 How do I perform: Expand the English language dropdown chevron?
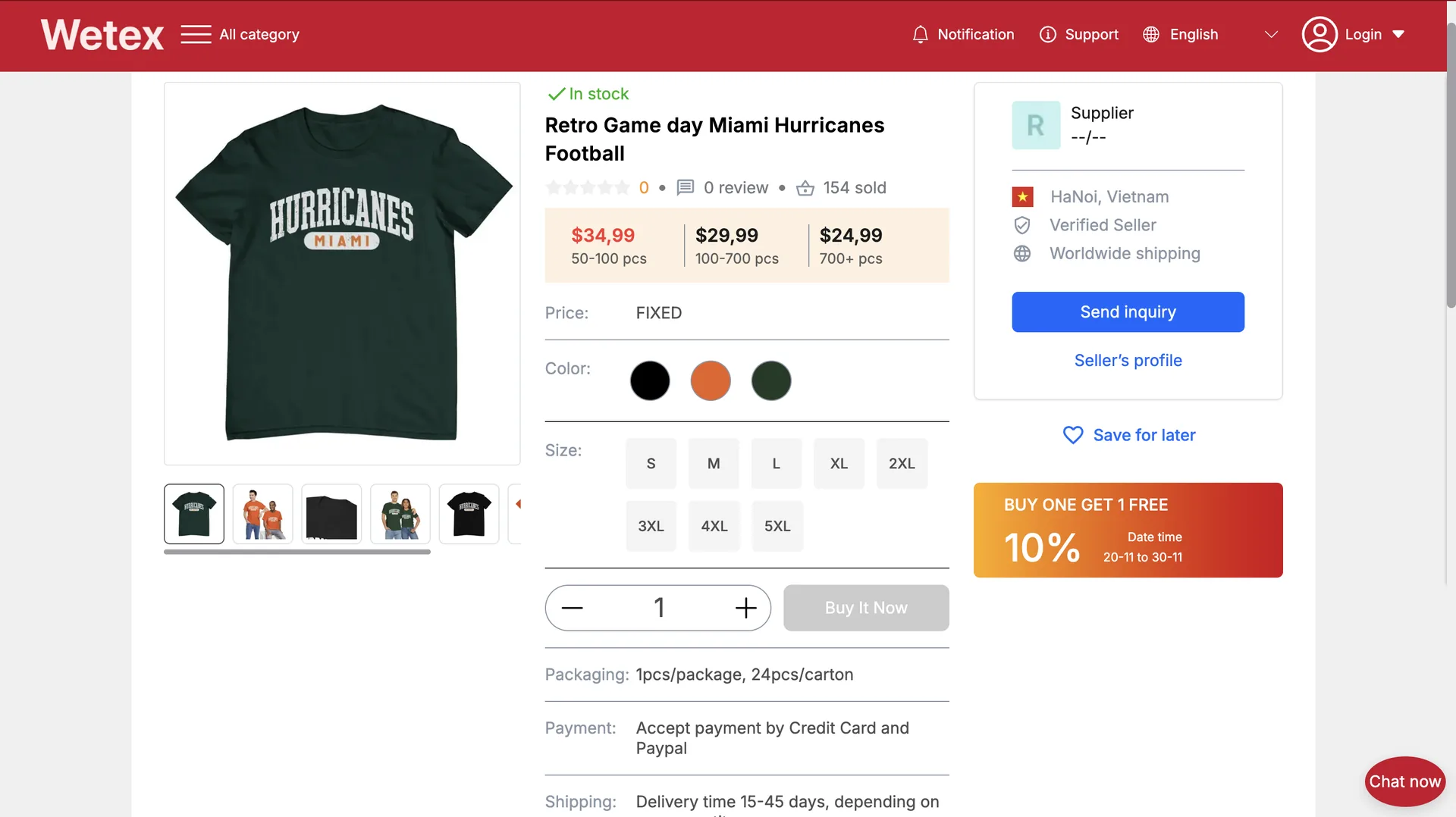[1271, 35]
